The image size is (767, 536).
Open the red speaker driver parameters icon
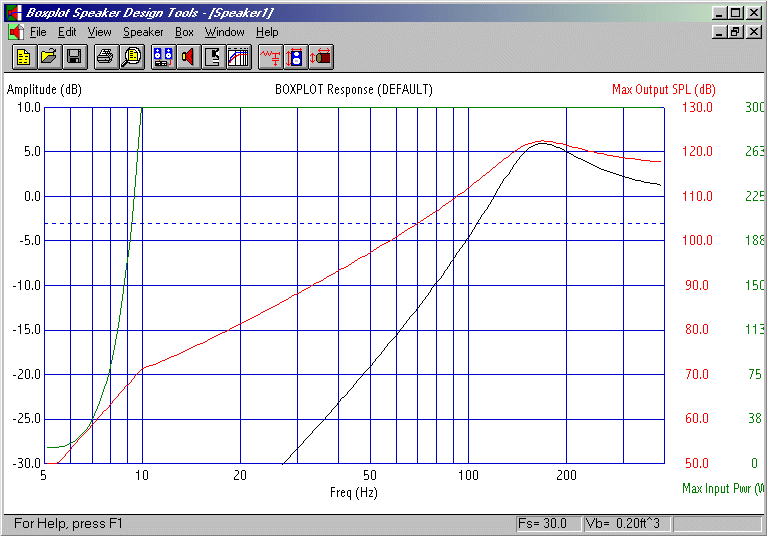point(188,57)
